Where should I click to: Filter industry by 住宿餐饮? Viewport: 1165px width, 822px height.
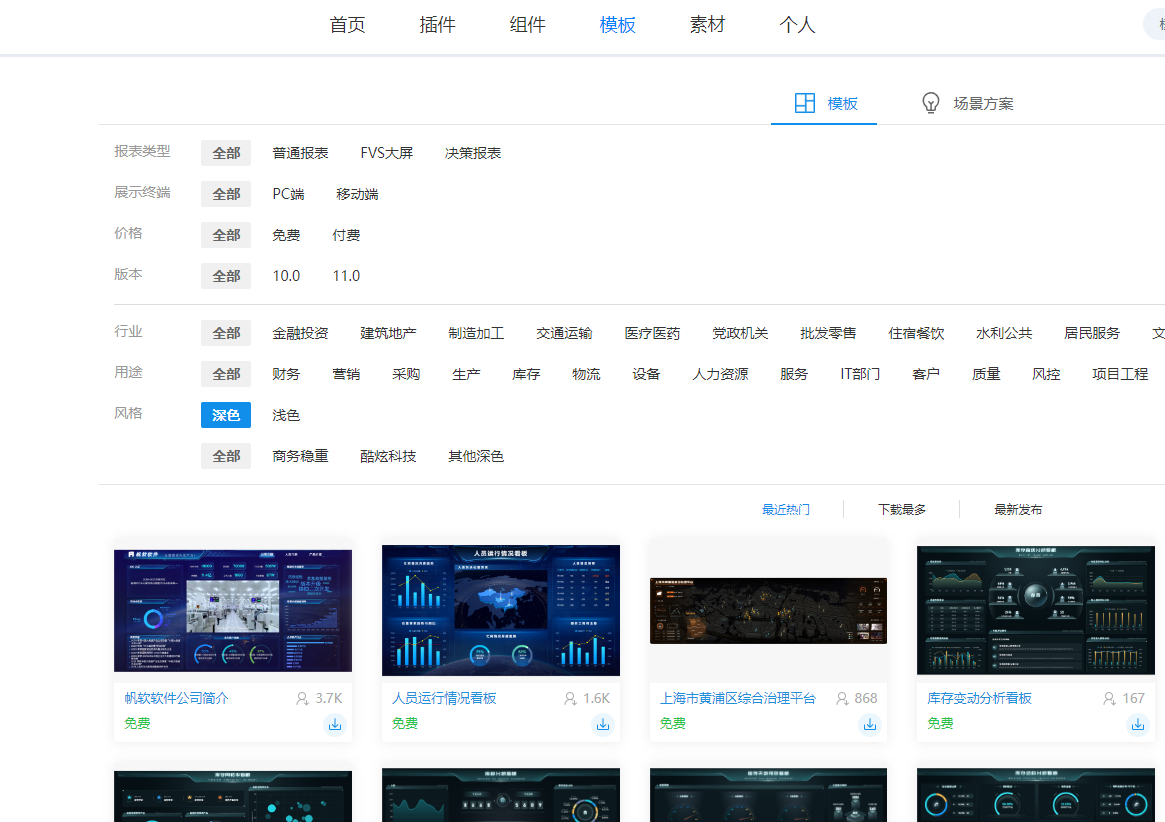pyautogui.click(x=916, y=333)
